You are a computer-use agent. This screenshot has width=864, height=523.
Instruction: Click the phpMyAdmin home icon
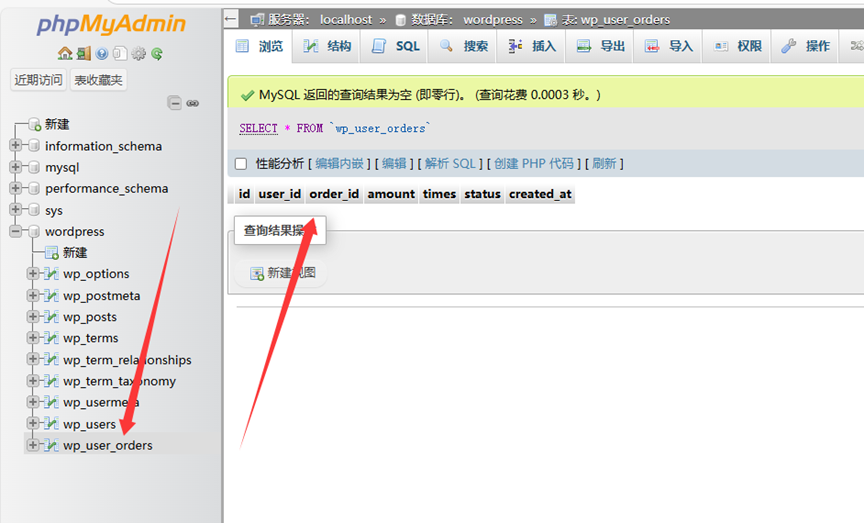pos(65,53)
